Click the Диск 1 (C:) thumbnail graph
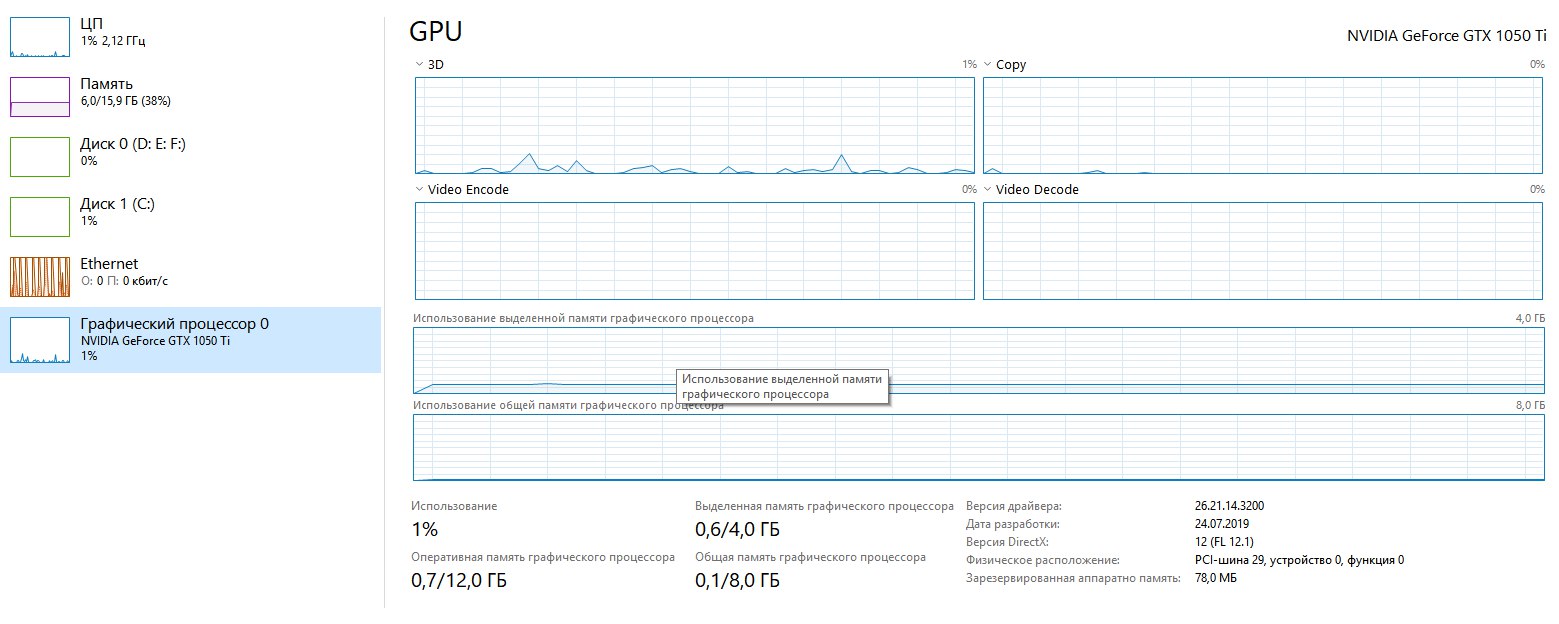This screenshot has width=1559, height=624. click(40, 217)
